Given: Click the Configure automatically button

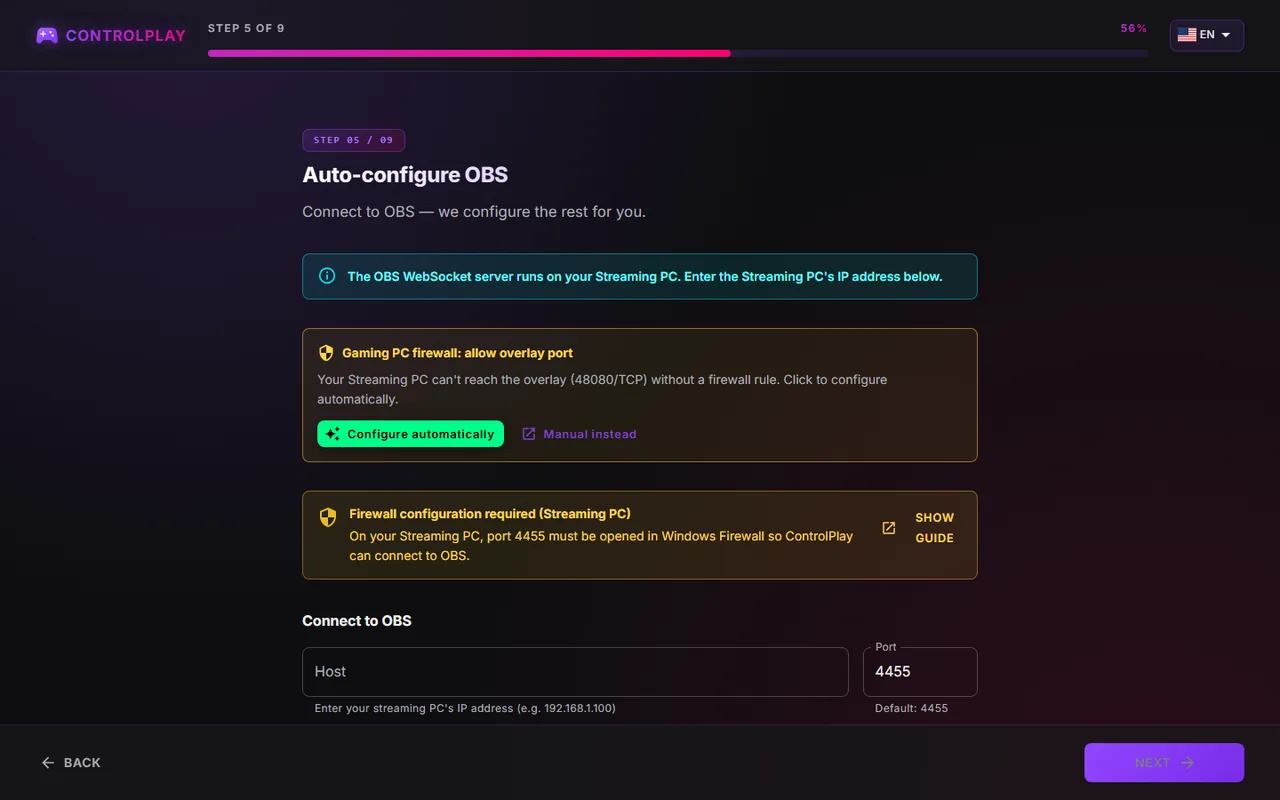Looking at the screenshot, I should (410, 434).
